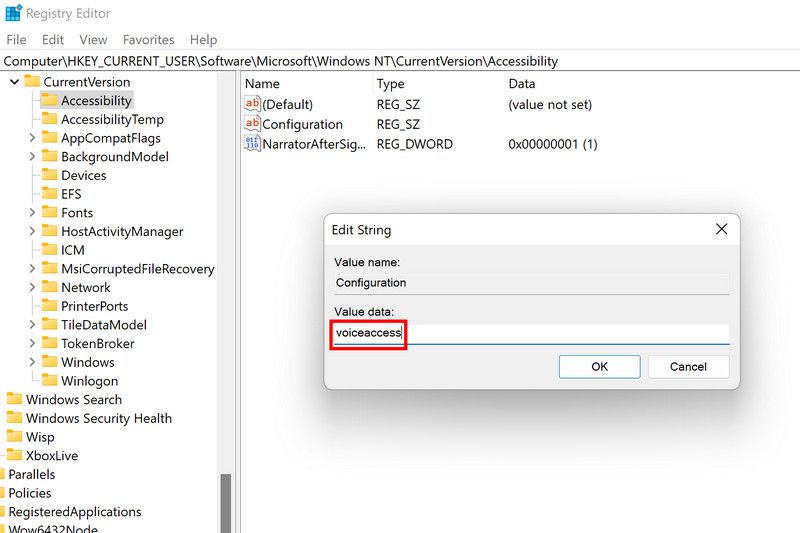Click the Name column header
800x533 pixels.
(x=262, y=84)
